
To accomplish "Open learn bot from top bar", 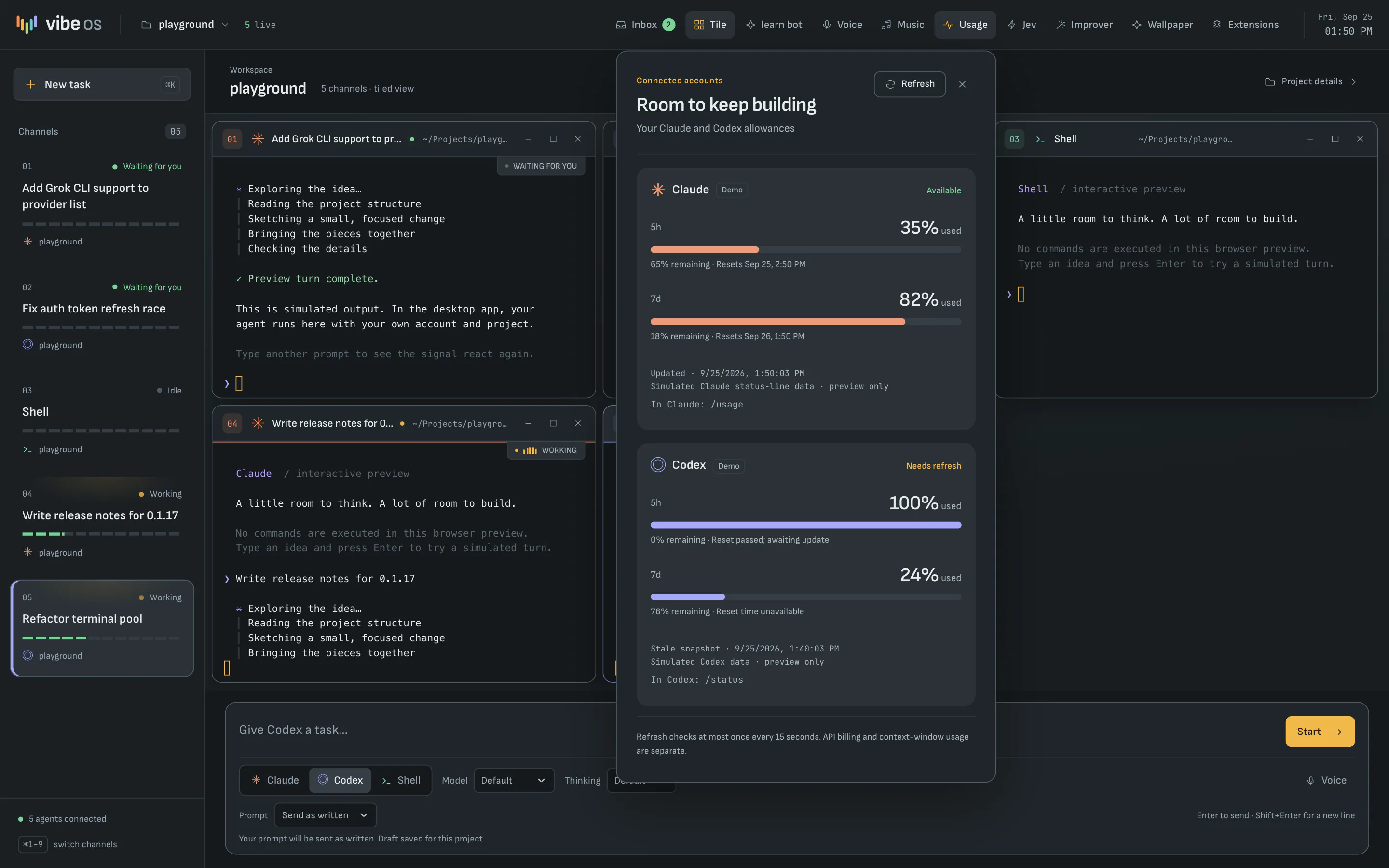I will pyautogui.click(x=774, y=25).
